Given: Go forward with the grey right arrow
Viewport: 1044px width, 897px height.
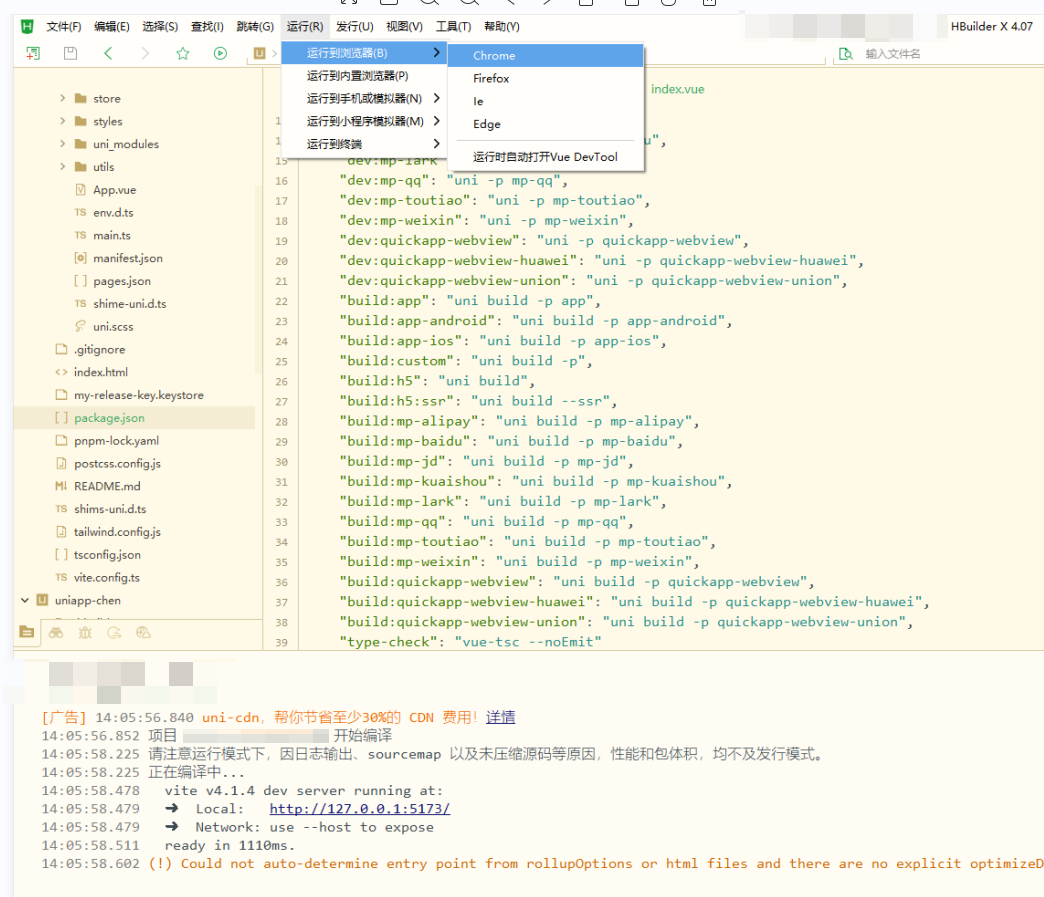Looking at the screenshot, I should click(x=145, y=53).
